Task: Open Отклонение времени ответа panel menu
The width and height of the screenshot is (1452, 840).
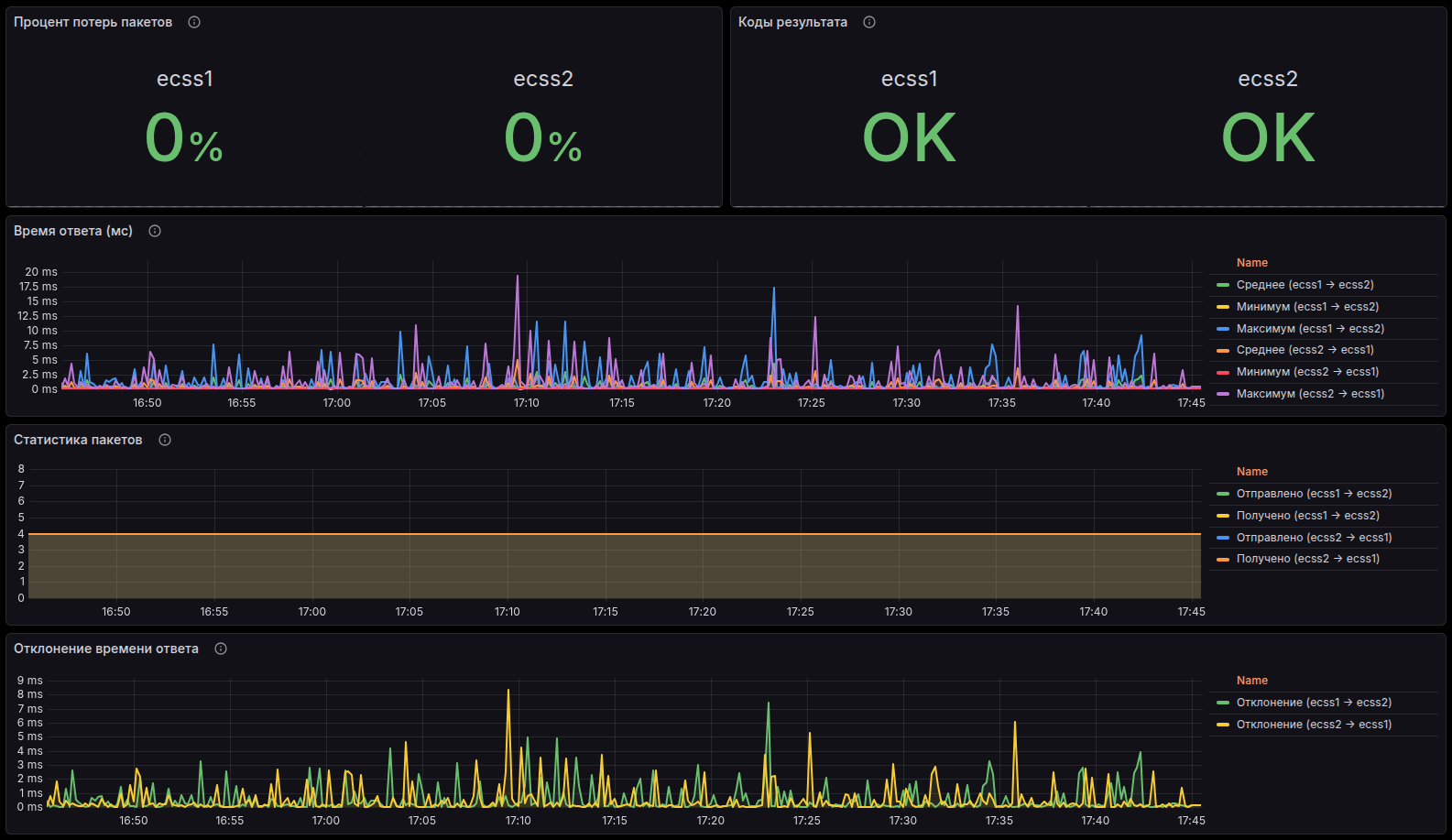Action: pyautogui.click(x=106, y=649)
